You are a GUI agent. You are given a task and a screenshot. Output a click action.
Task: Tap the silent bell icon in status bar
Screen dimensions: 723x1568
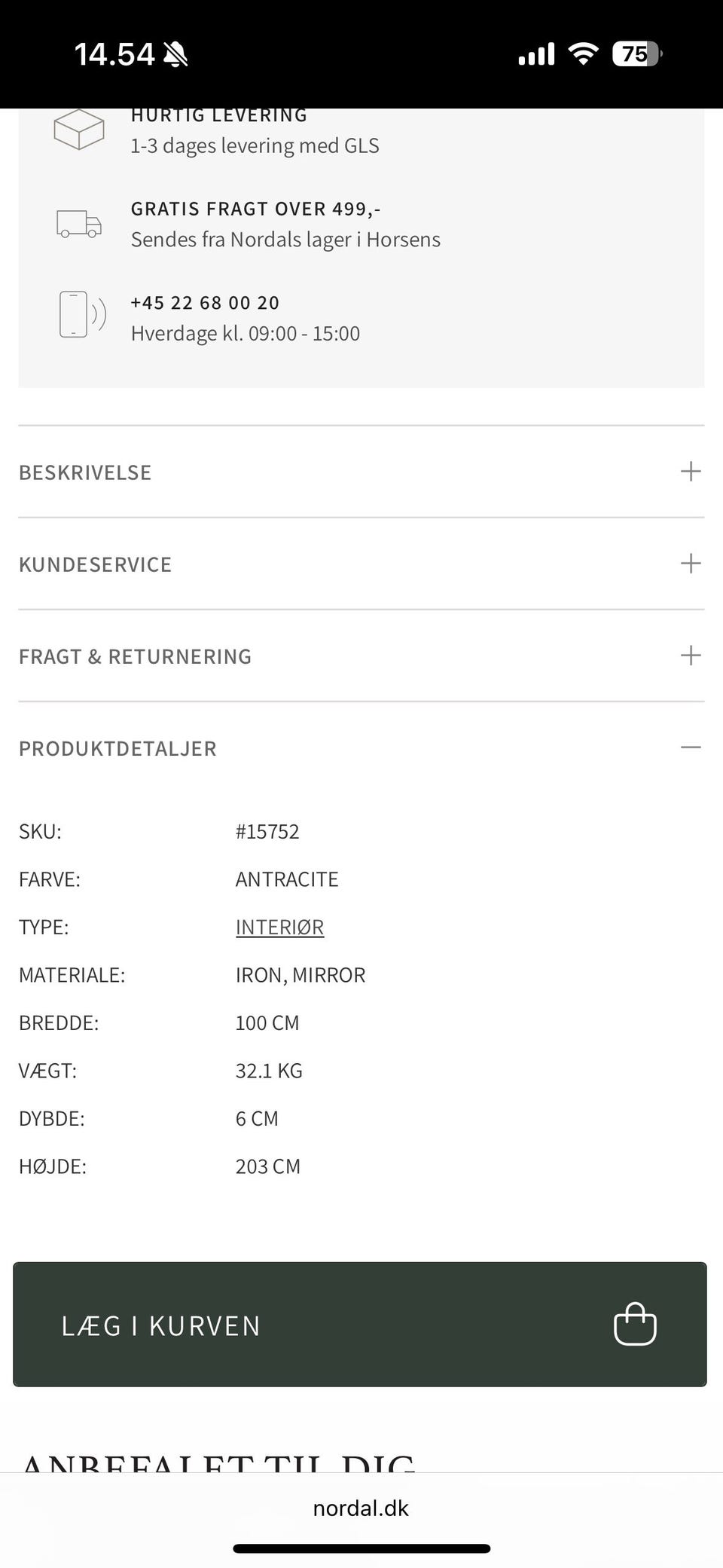(176, 54)
